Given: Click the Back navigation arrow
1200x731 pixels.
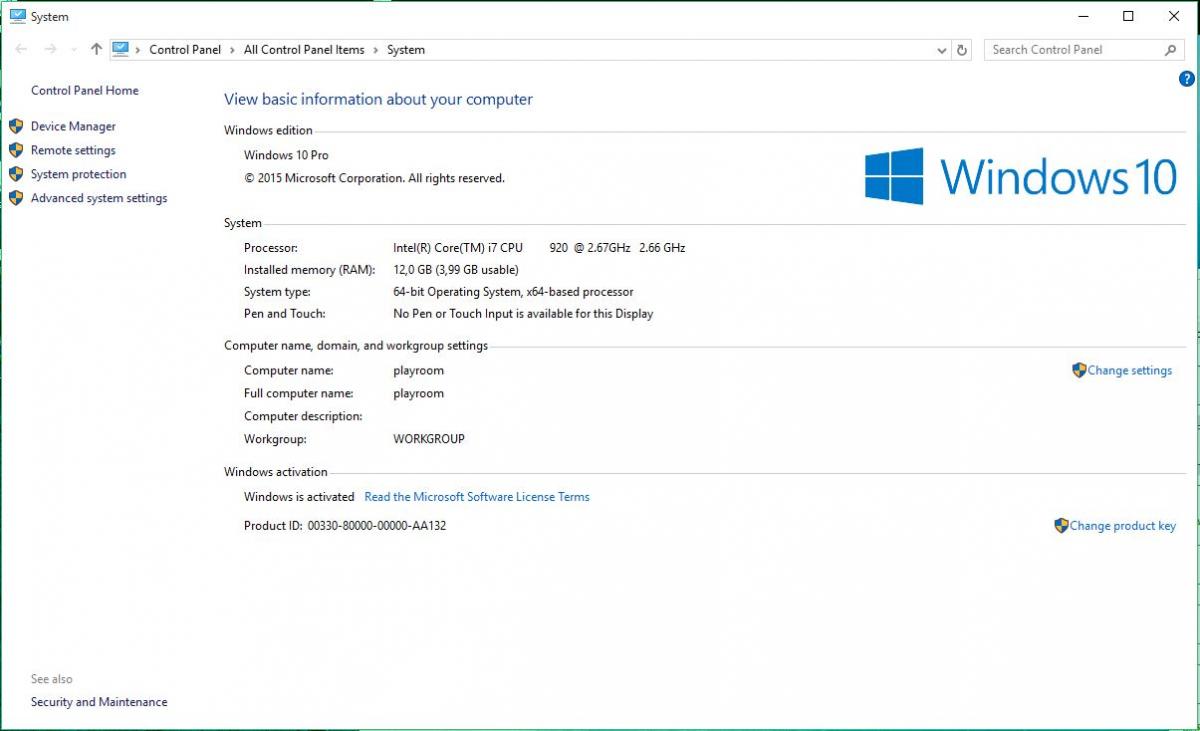Looking at the screenshot, I should [21, 49].
